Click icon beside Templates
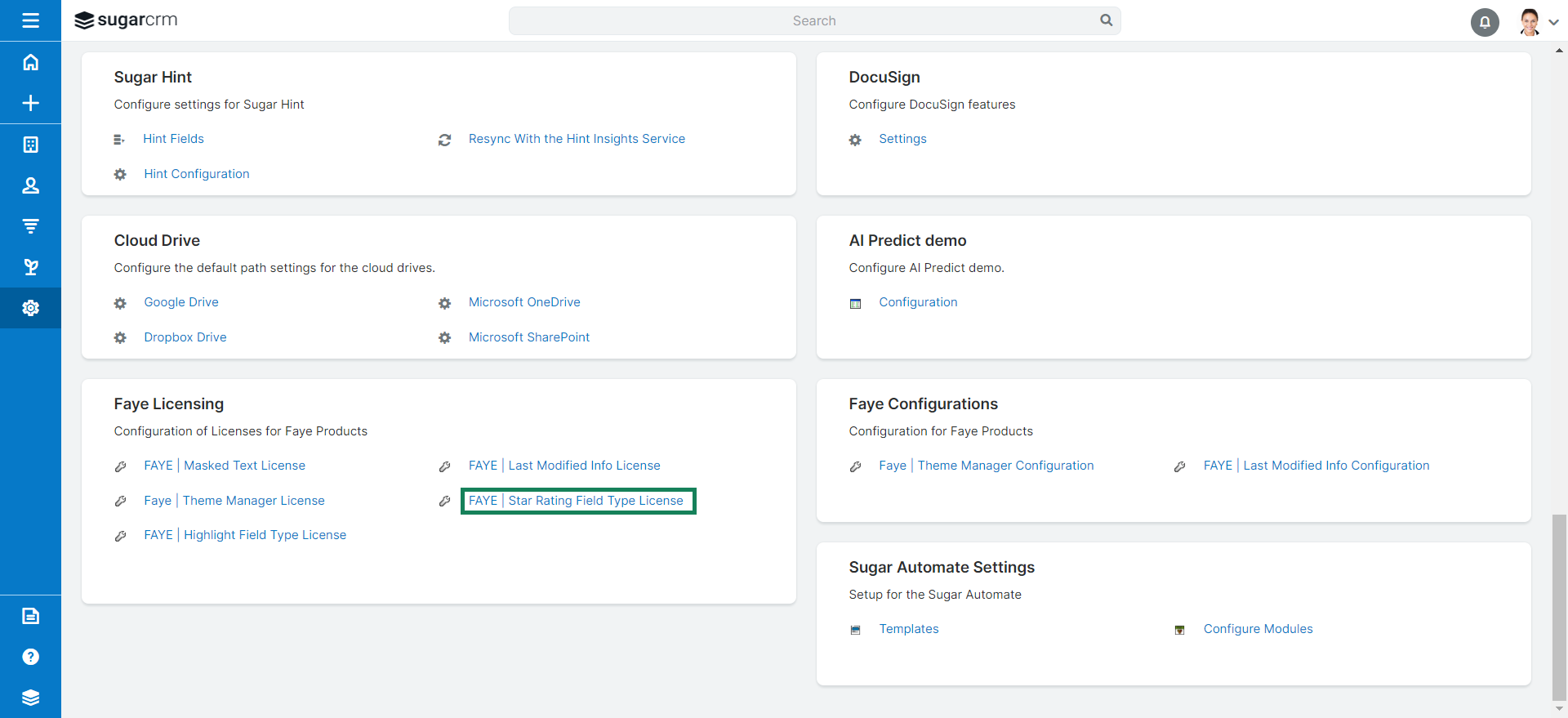 (855, 630)
